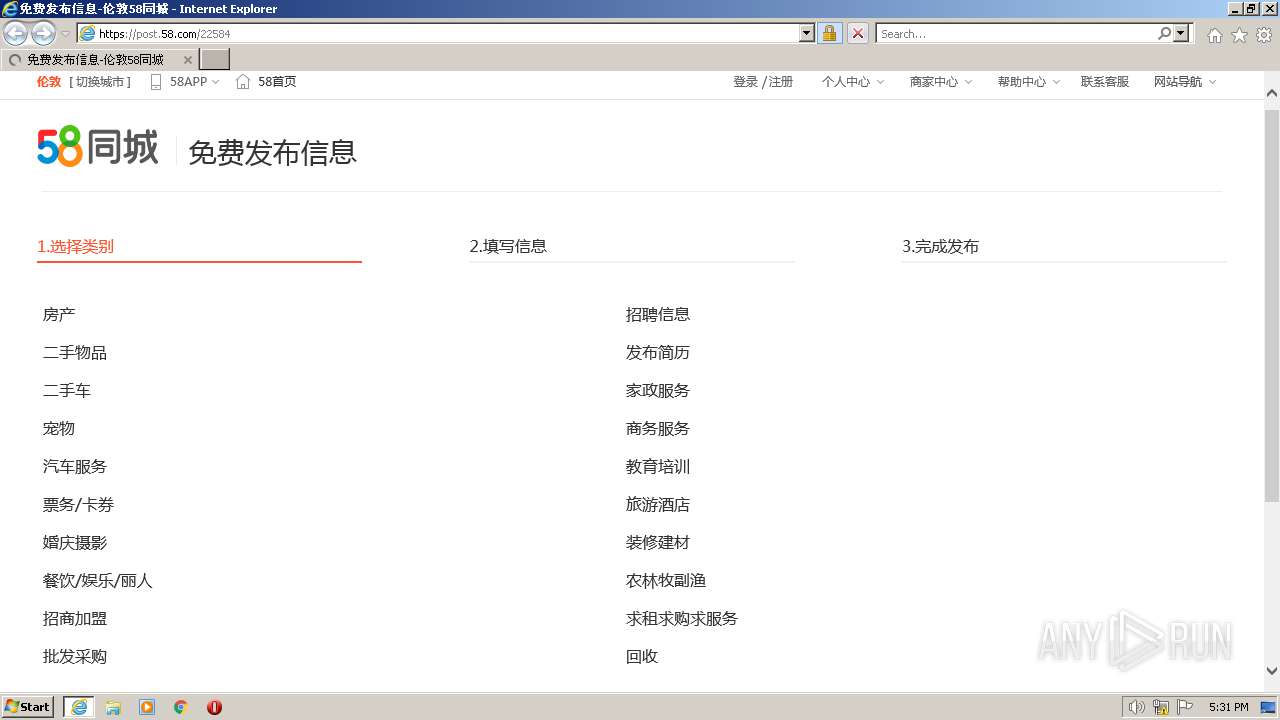The width and height of the screenshot is (1280, 720).
Task: Choose the 招商加盟 category
Action: [75, 619]
